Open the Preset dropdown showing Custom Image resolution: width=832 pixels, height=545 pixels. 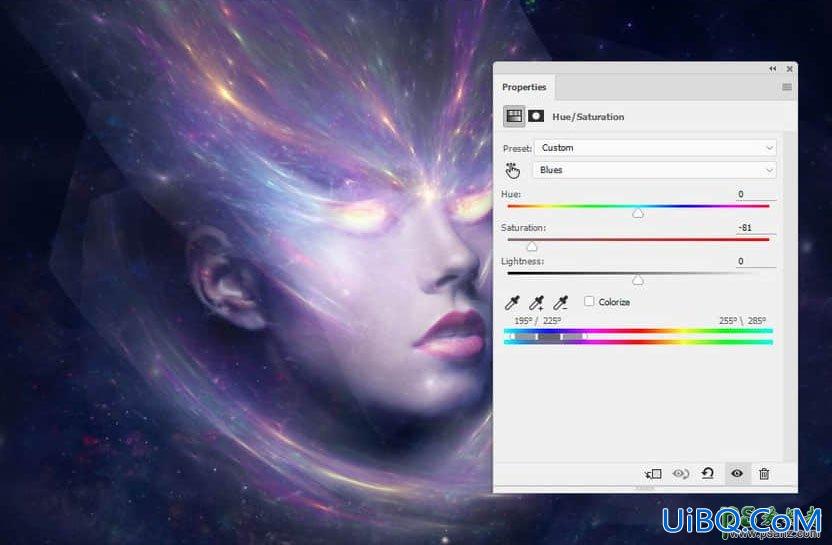point(655,148)
